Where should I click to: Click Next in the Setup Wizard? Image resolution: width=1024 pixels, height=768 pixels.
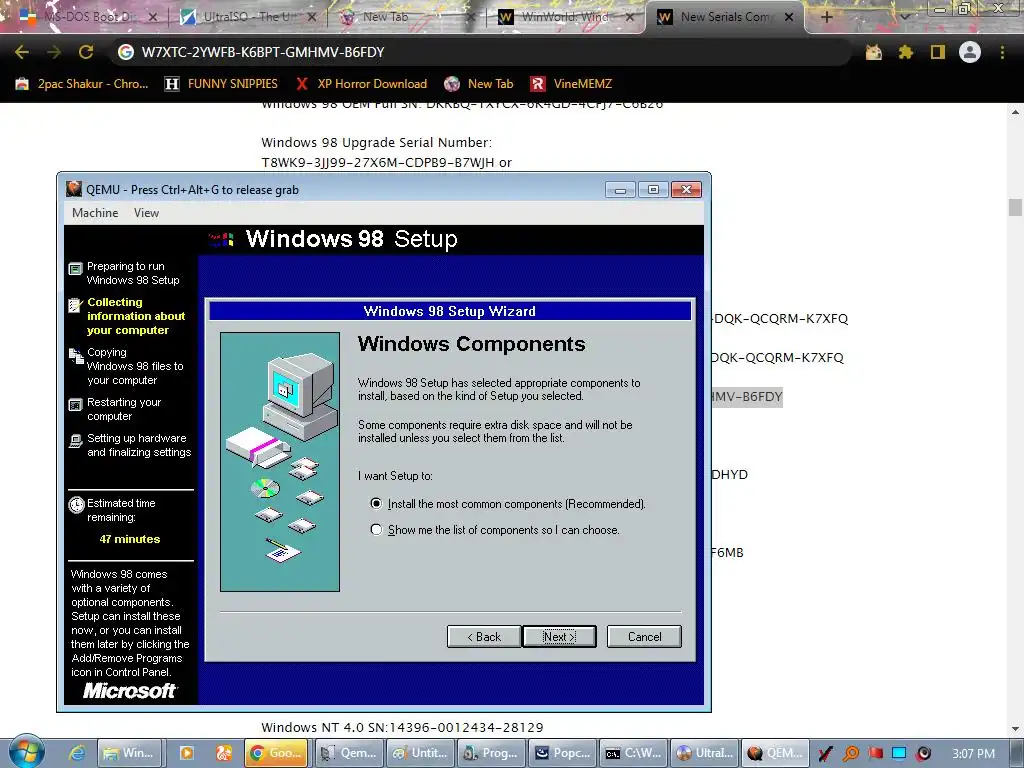[559, 637]
